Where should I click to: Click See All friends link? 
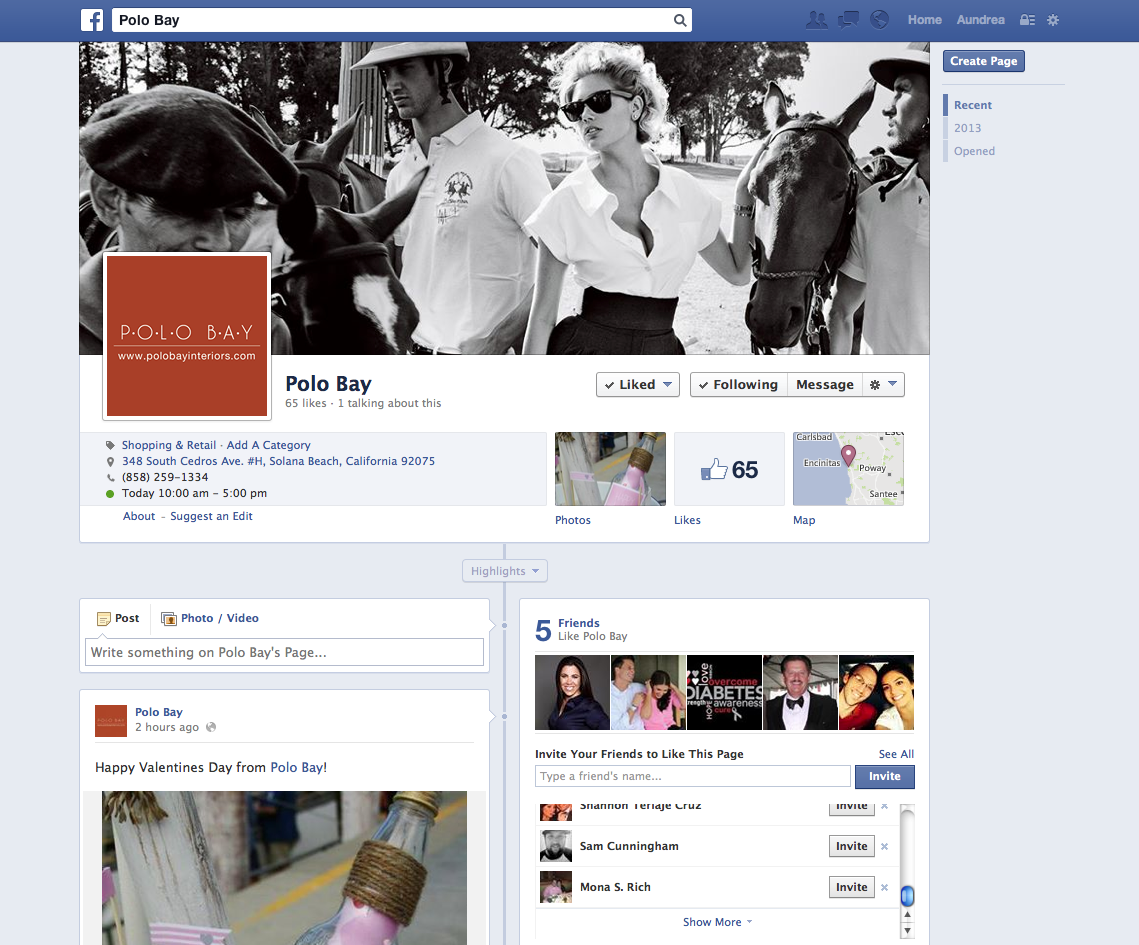pos(896,754)
